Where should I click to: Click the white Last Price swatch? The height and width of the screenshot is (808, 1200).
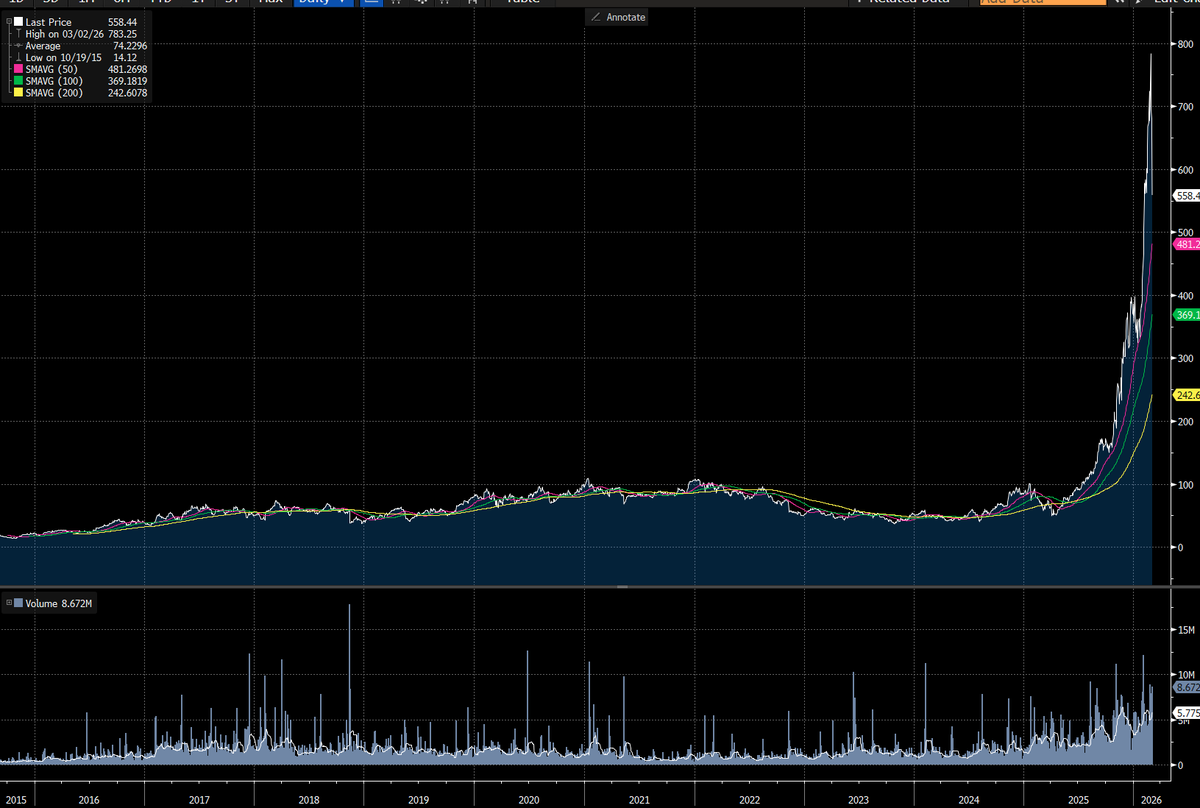point(19,22)
